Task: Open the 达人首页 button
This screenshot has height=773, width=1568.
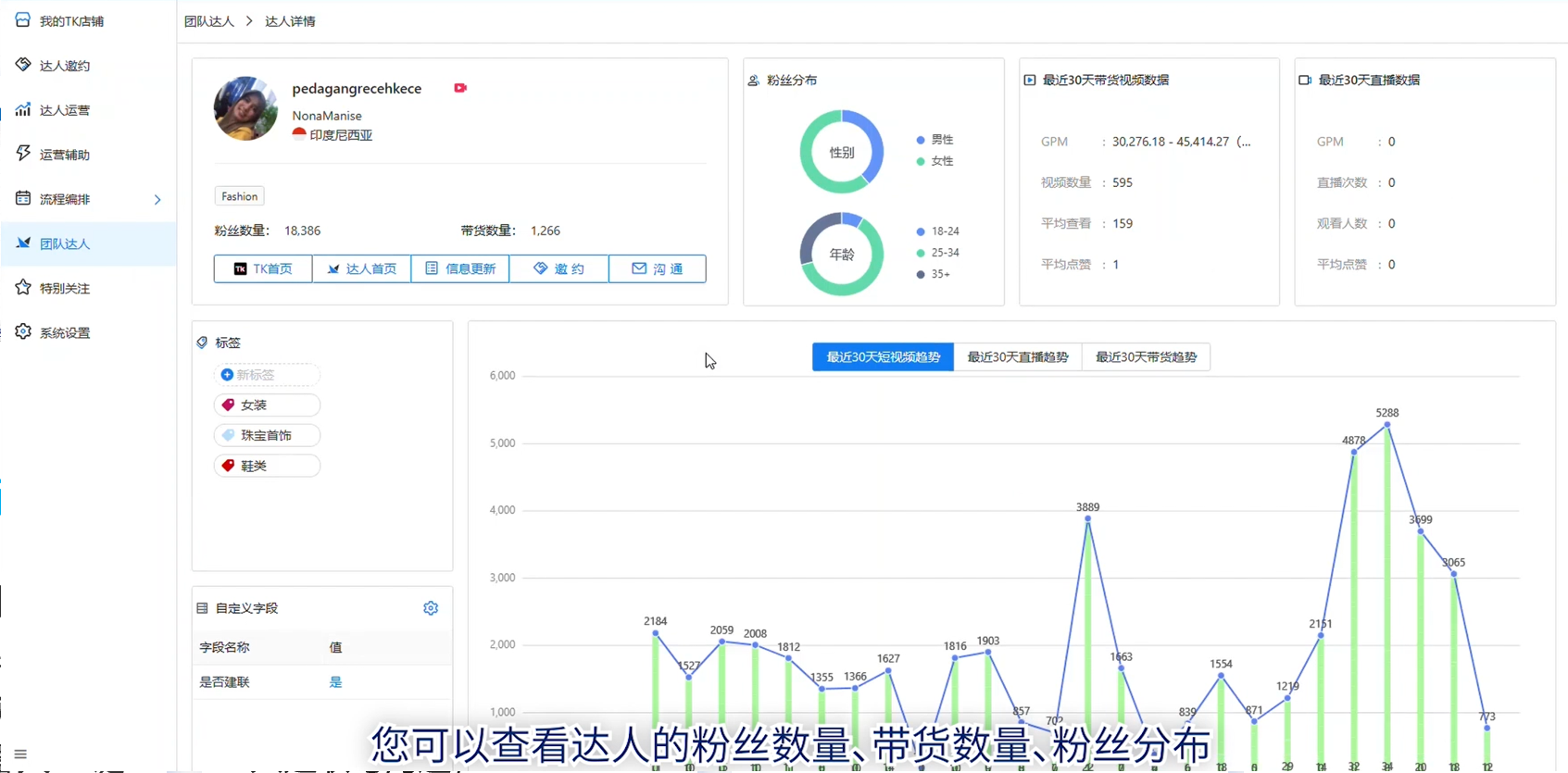Action: (361, 268)
